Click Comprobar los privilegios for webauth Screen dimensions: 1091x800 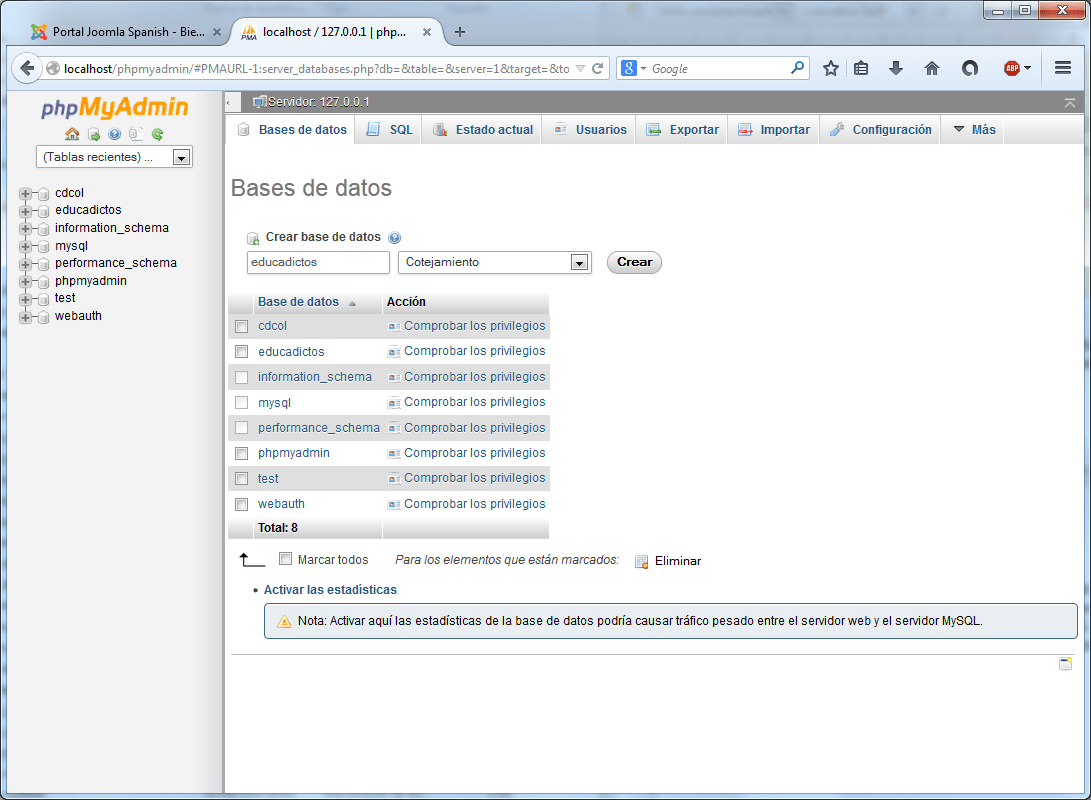coord(475,504)
